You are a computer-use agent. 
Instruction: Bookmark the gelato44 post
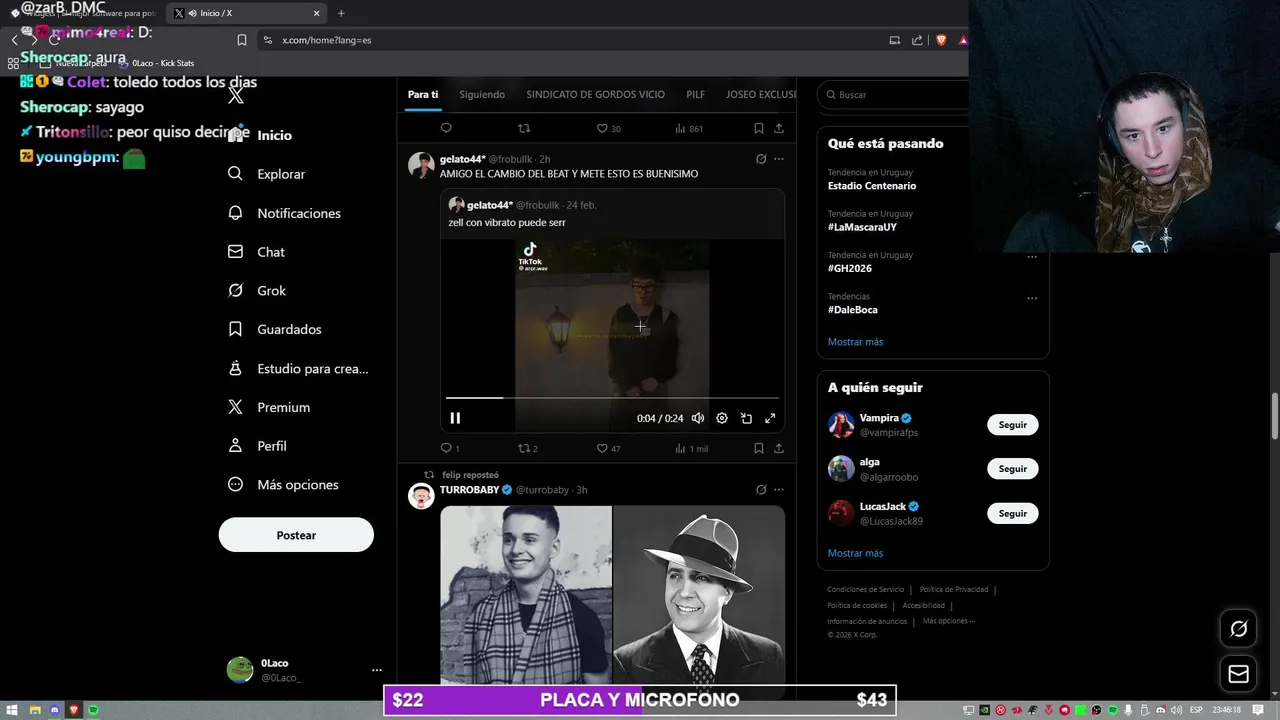[759, 448]
